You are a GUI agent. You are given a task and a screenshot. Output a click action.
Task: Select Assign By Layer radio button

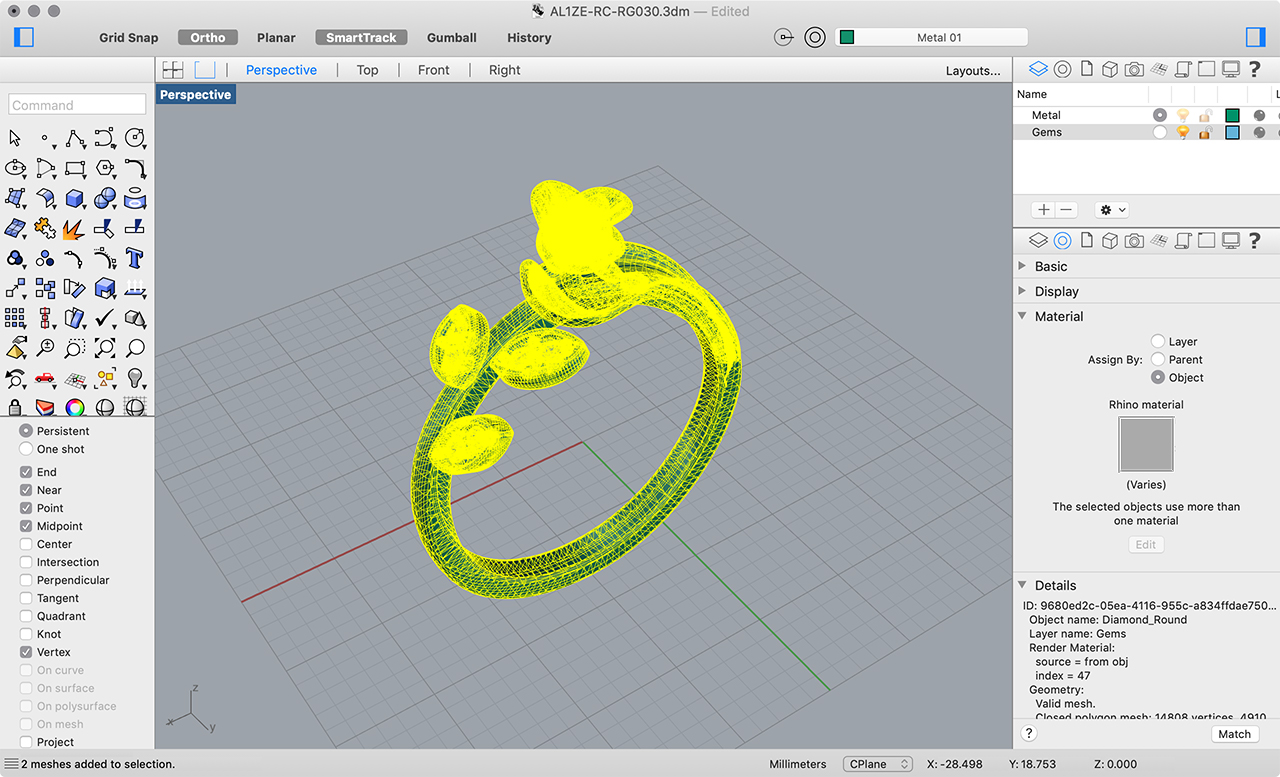point(1158,341)
